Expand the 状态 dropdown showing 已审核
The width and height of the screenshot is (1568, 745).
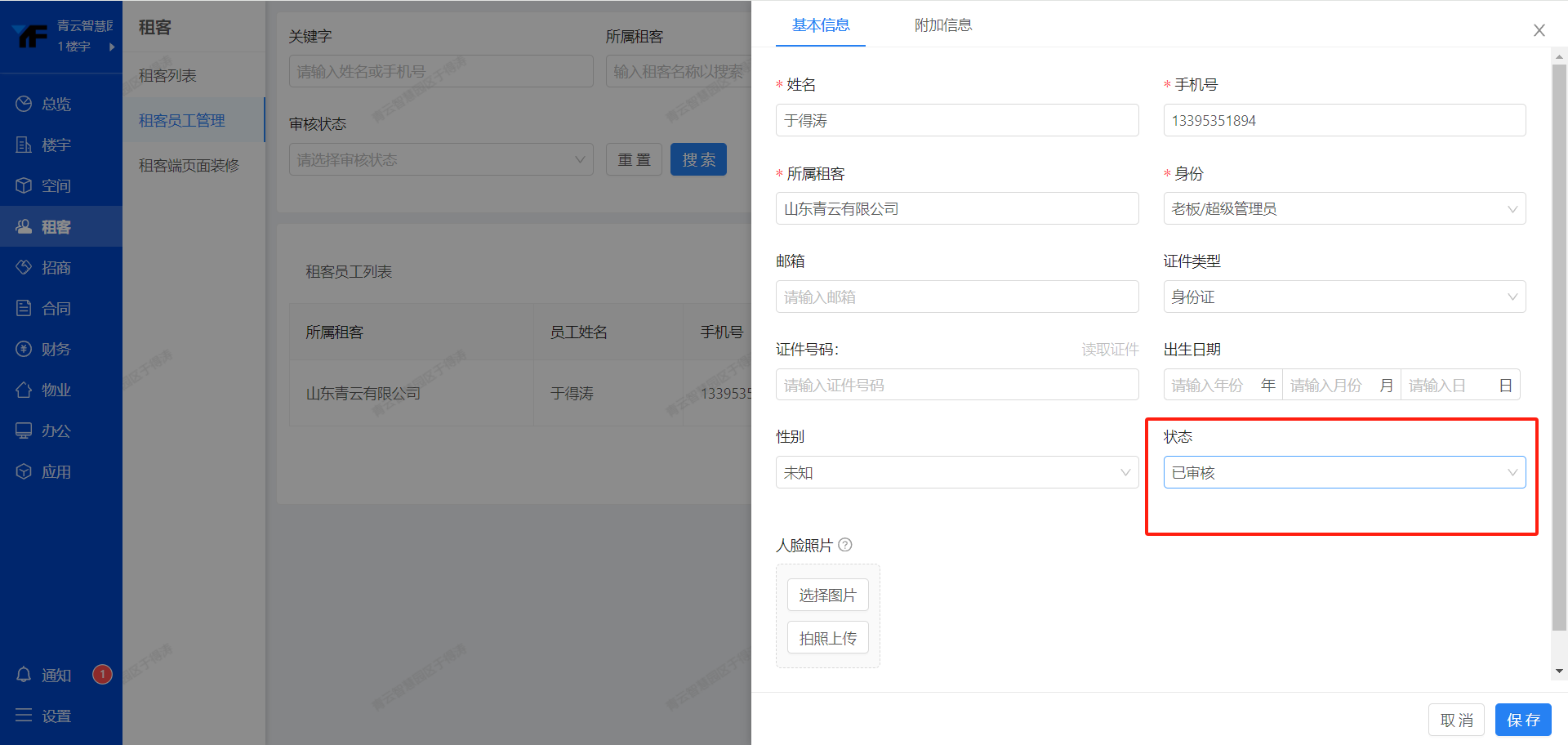click(1343, 473)
